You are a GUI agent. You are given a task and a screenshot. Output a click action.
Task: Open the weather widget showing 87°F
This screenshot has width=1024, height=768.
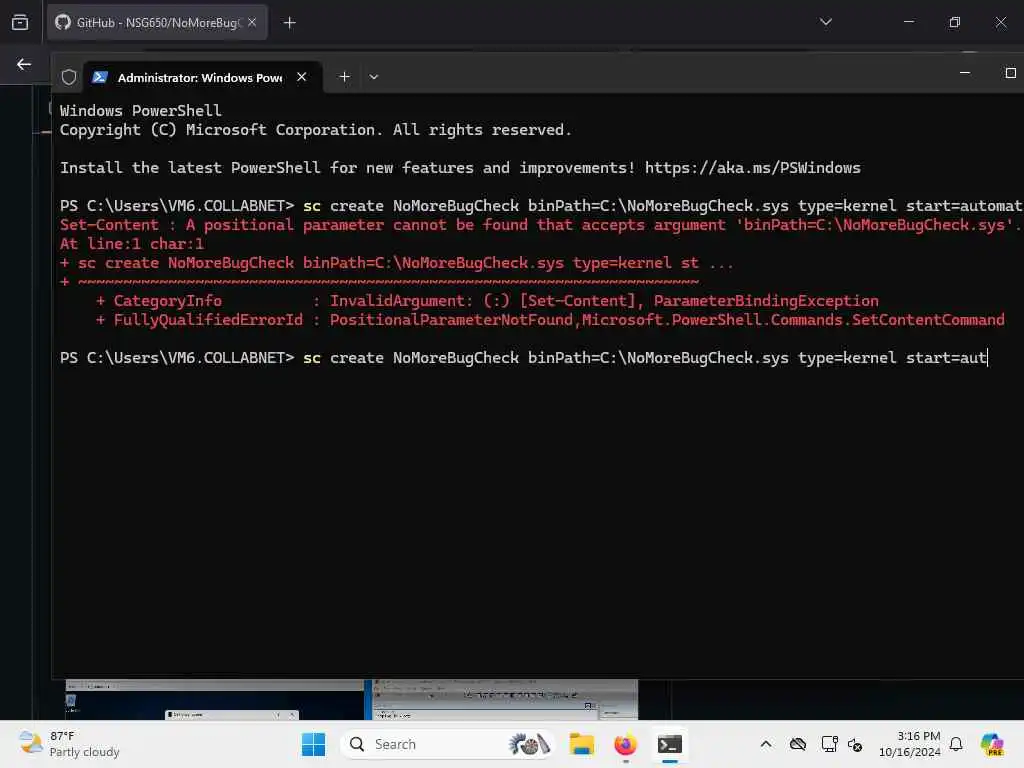[69, 744]
